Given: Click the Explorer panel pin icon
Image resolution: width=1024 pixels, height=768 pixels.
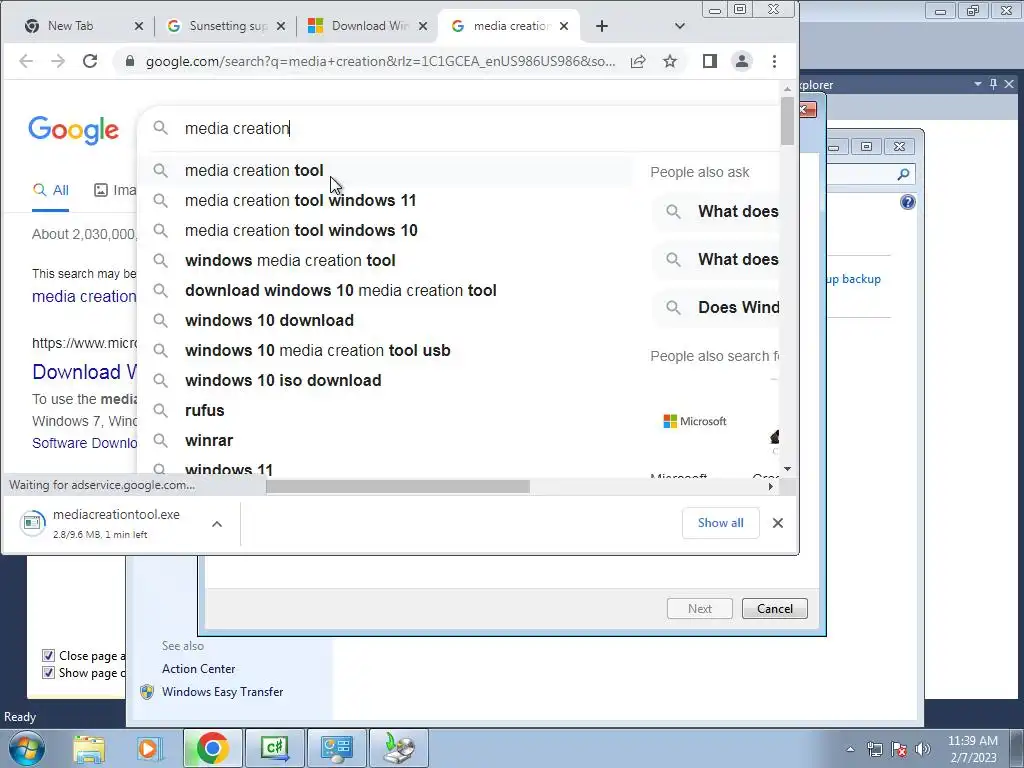Looking at the screenshot, I should point(993,84).
